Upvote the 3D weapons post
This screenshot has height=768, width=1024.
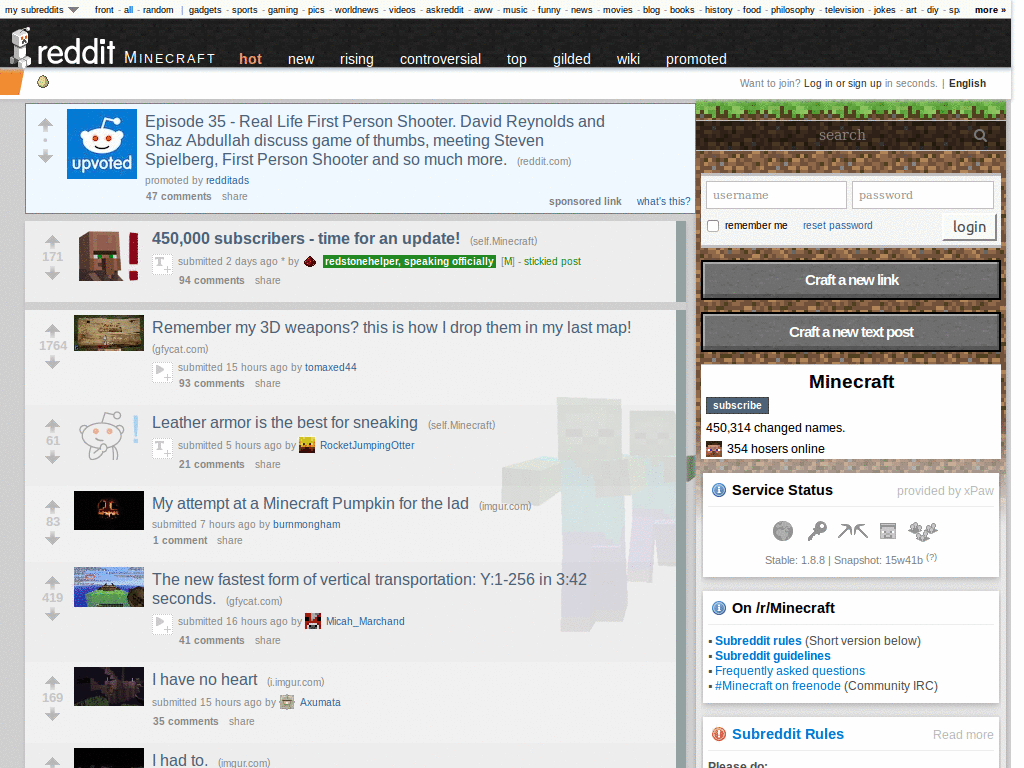[52, 330]
